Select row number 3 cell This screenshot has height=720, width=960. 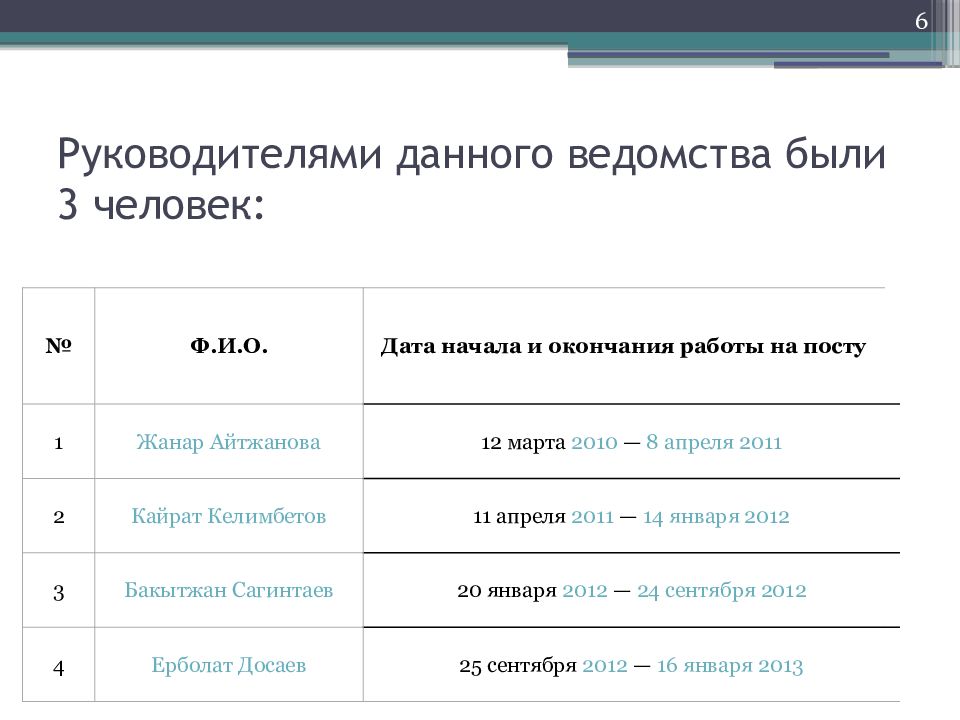coord(58,591)
